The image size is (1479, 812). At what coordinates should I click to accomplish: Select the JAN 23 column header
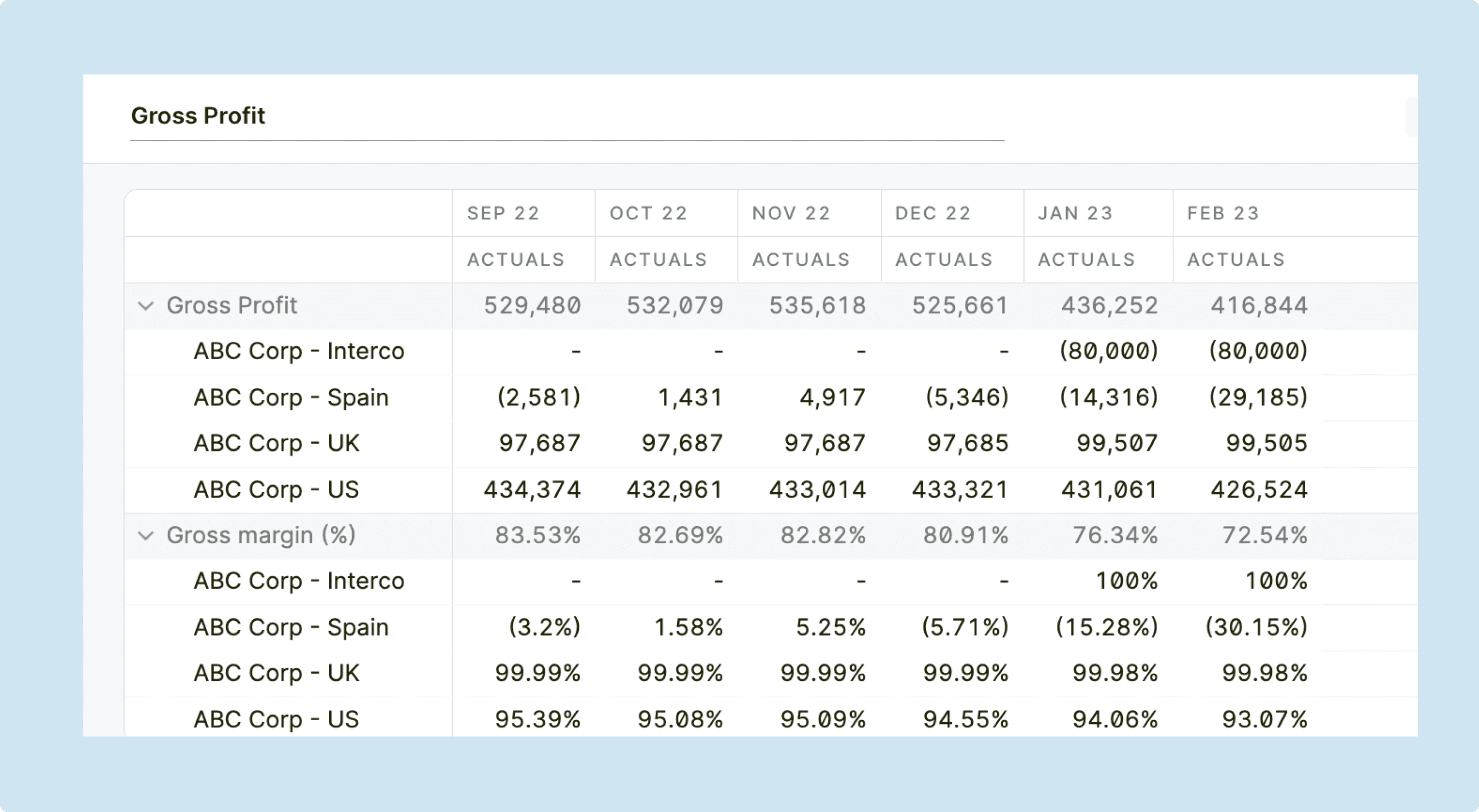1073,213
